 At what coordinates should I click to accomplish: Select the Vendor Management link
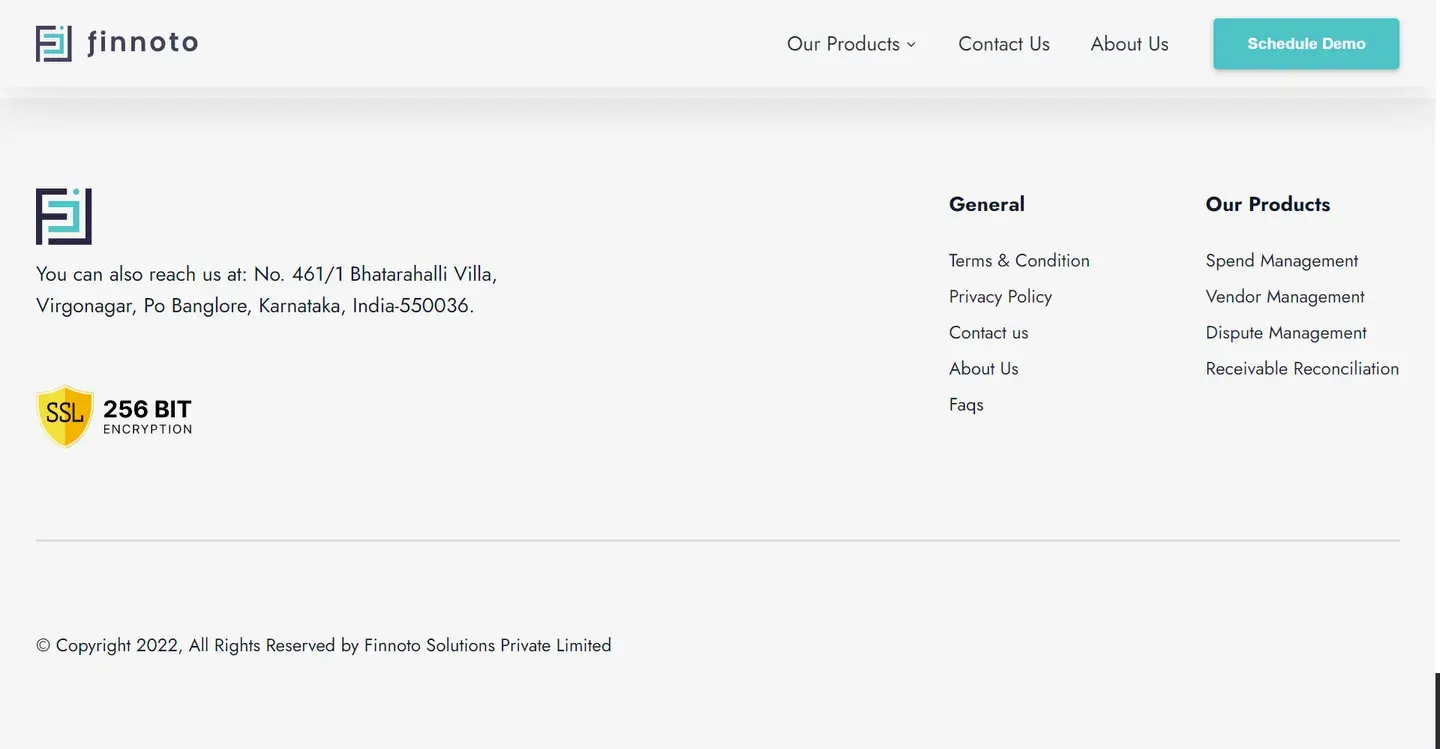[1285, 296]
